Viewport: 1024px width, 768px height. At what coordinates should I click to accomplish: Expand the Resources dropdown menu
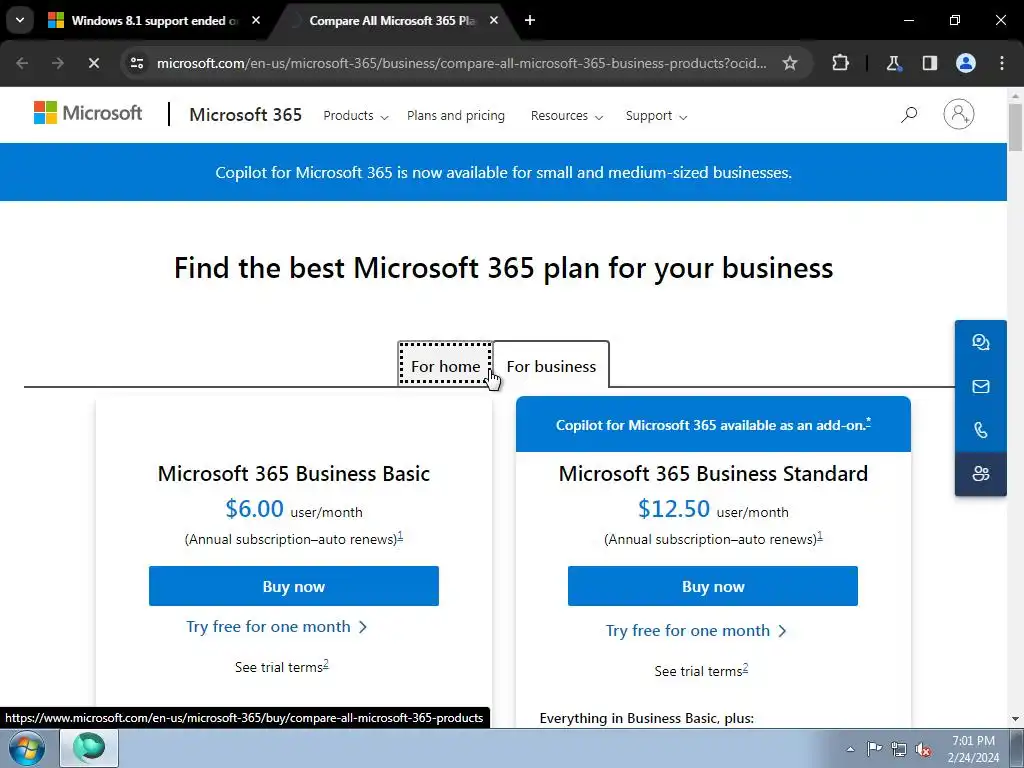(566, 116)
